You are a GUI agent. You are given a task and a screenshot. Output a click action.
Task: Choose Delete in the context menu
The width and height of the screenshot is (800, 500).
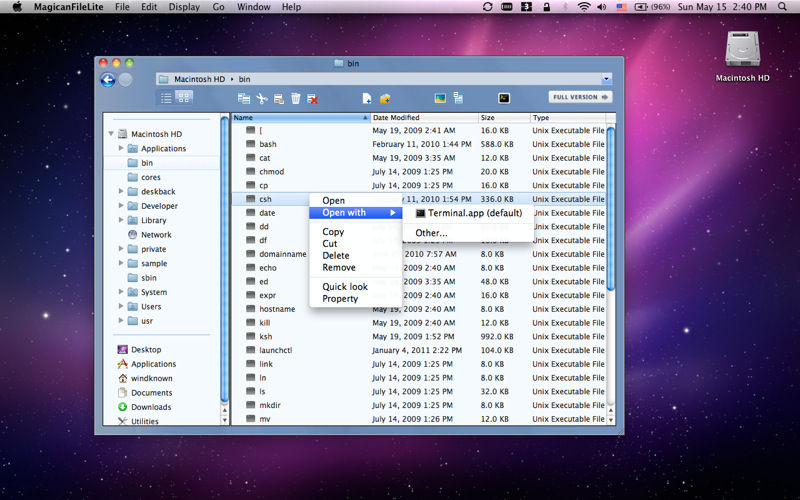pyautogui.click(x=356, y=256)
